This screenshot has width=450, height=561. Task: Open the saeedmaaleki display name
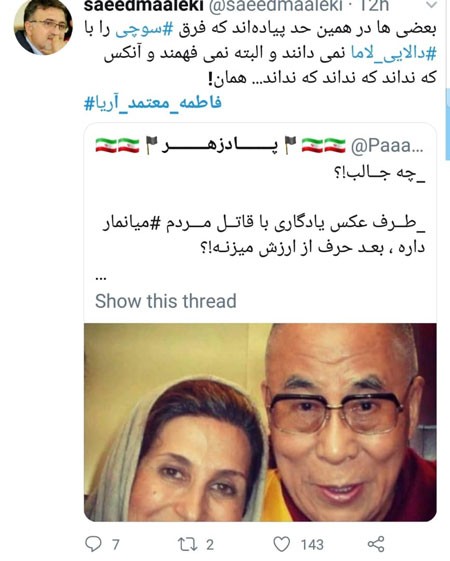(x=144, y=5)
